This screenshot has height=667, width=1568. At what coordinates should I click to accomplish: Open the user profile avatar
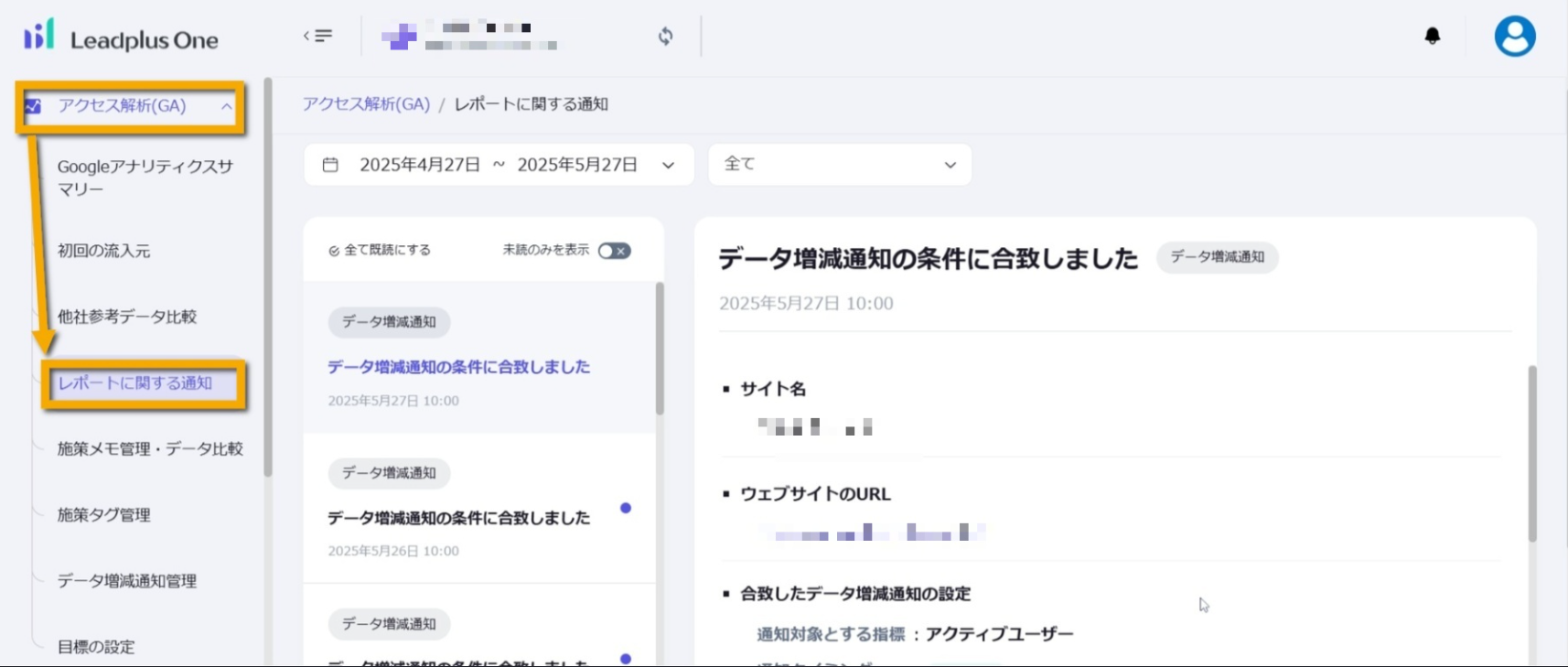click(x=1514, y=37)
